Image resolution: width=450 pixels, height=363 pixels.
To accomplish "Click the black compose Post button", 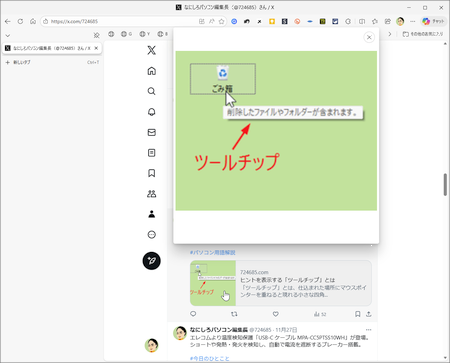I will [152, 261].
